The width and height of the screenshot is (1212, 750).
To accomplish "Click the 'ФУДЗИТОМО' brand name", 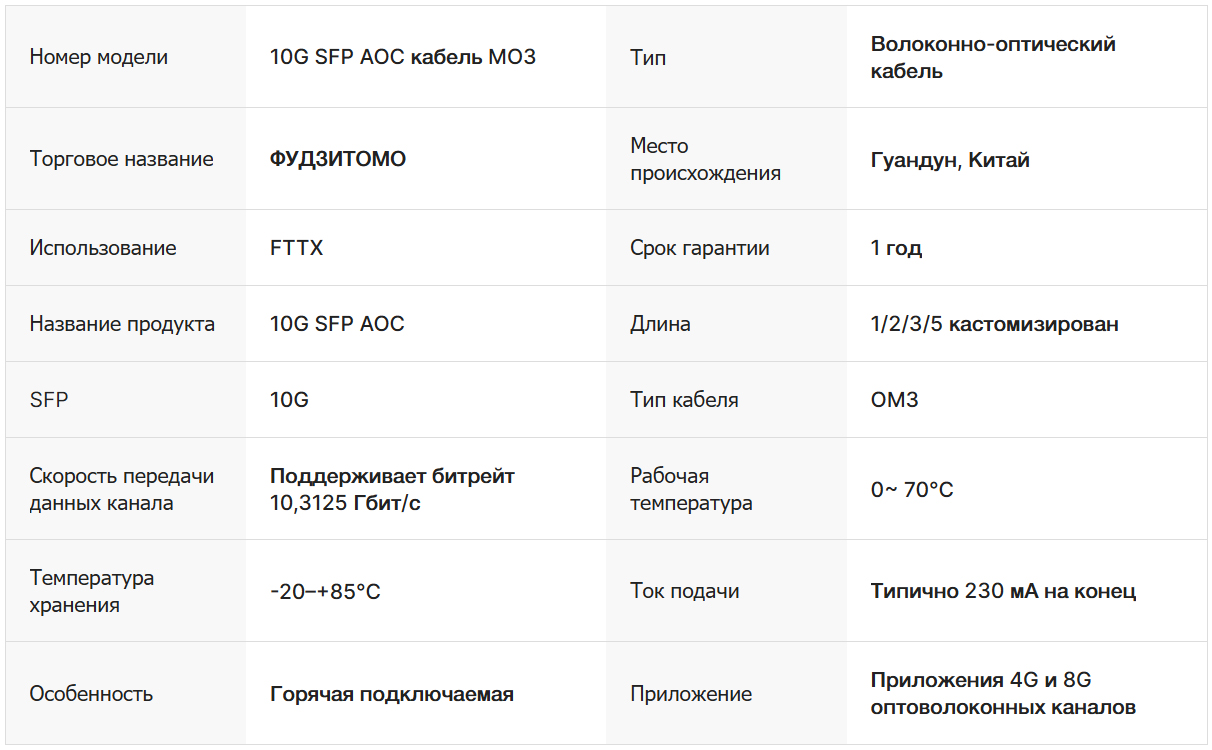I will click(338, 159).
